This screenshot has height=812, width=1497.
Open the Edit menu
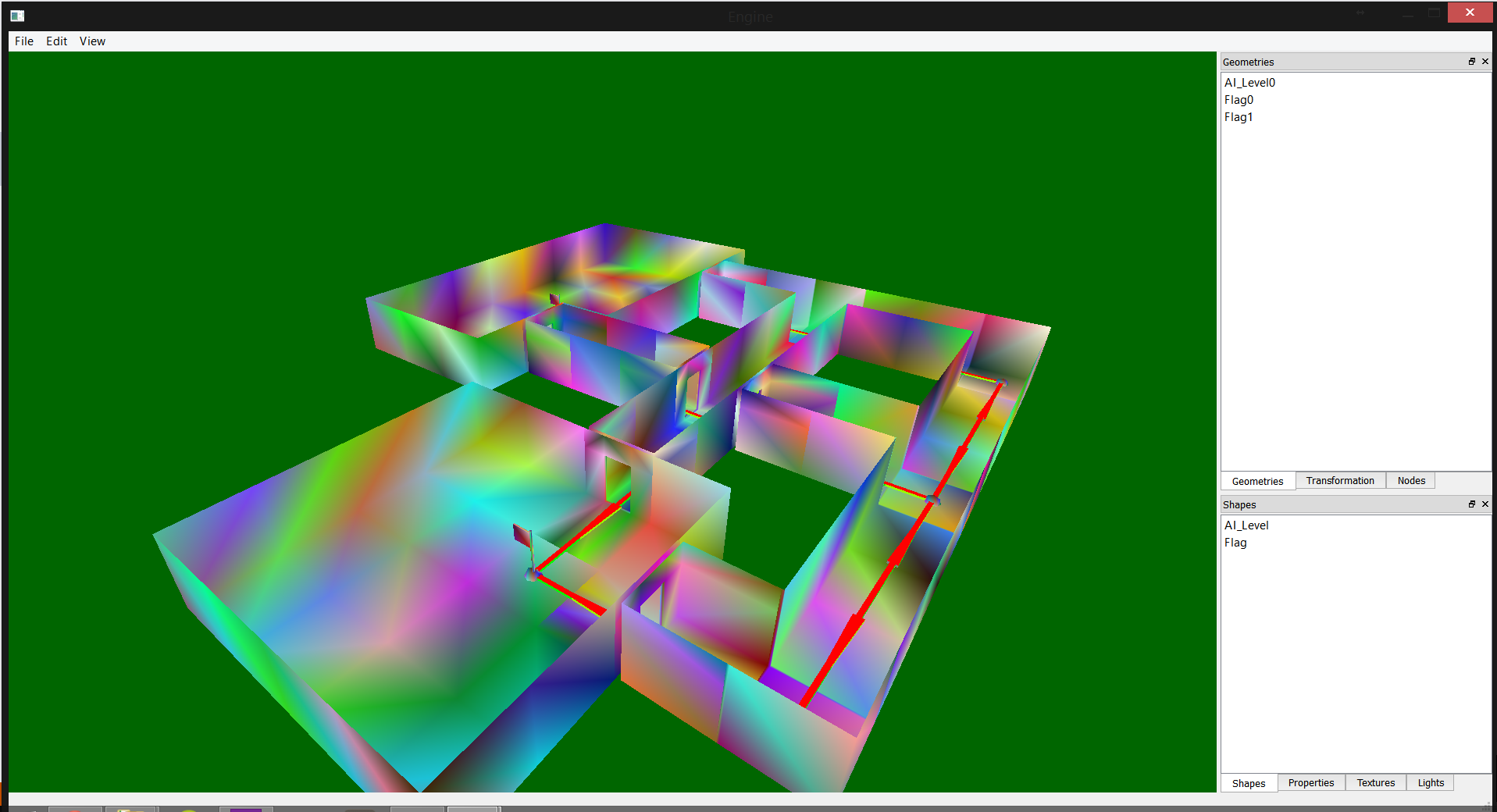point(56,41)
